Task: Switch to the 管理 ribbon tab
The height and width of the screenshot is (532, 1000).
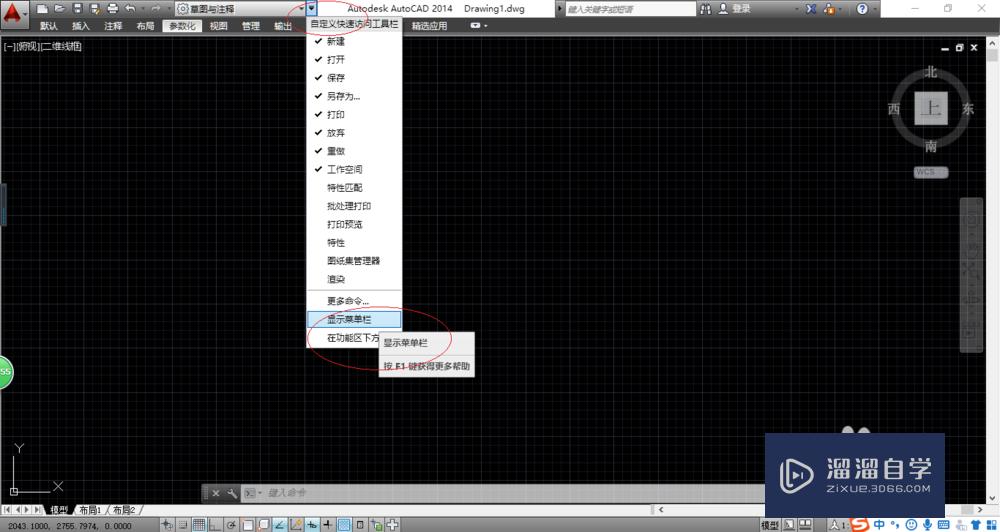Action: 251,26
